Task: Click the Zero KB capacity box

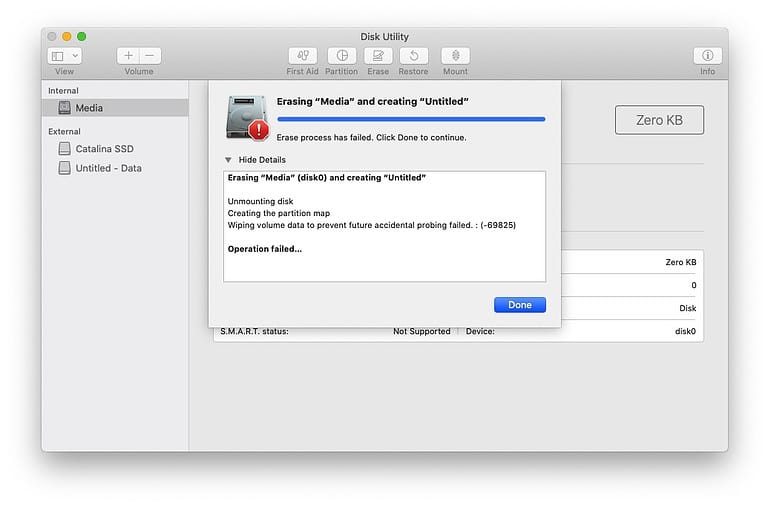Action: [x=659, y=120]
